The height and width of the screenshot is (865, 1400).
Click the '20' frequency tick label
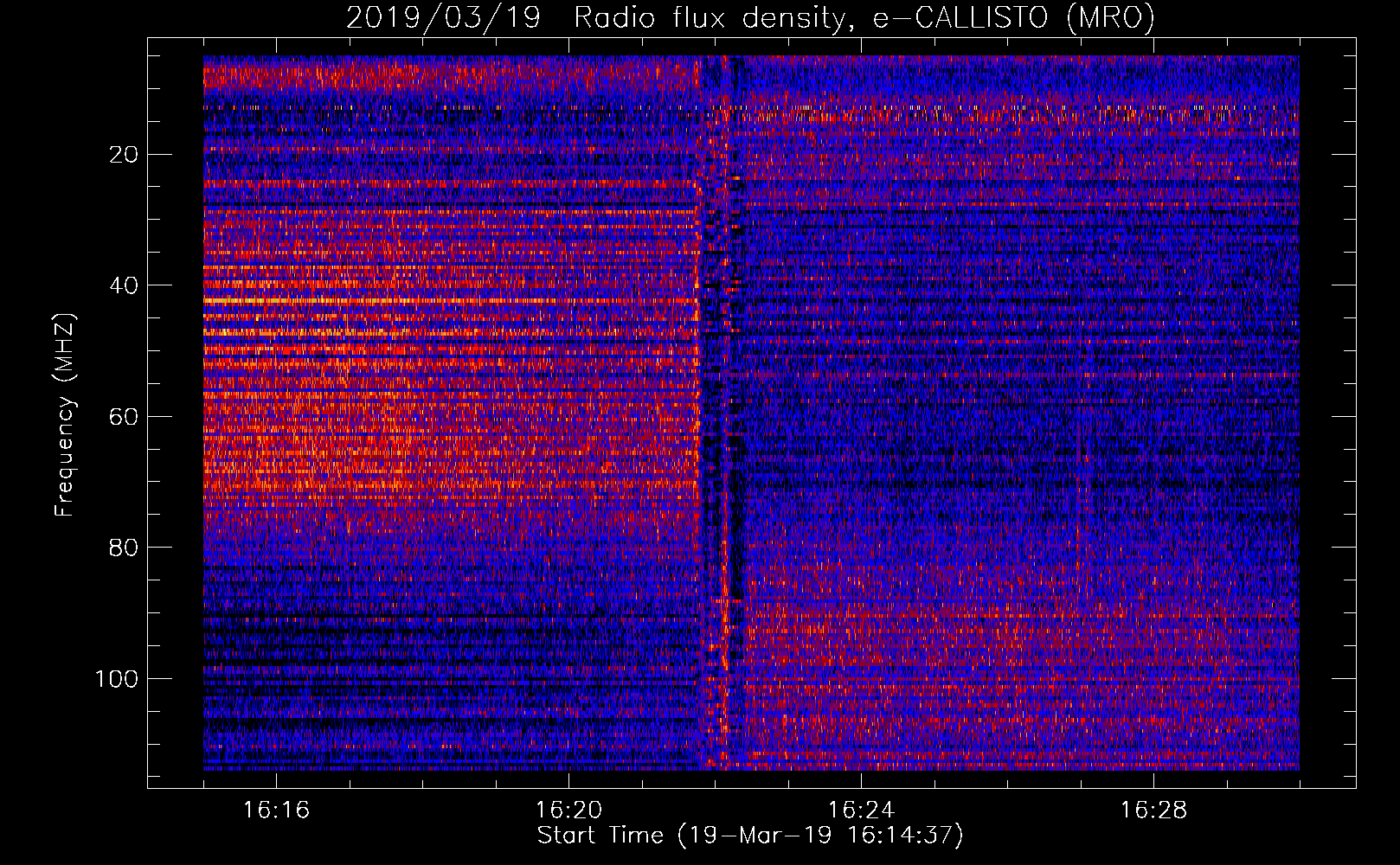(x=124, y=155)
